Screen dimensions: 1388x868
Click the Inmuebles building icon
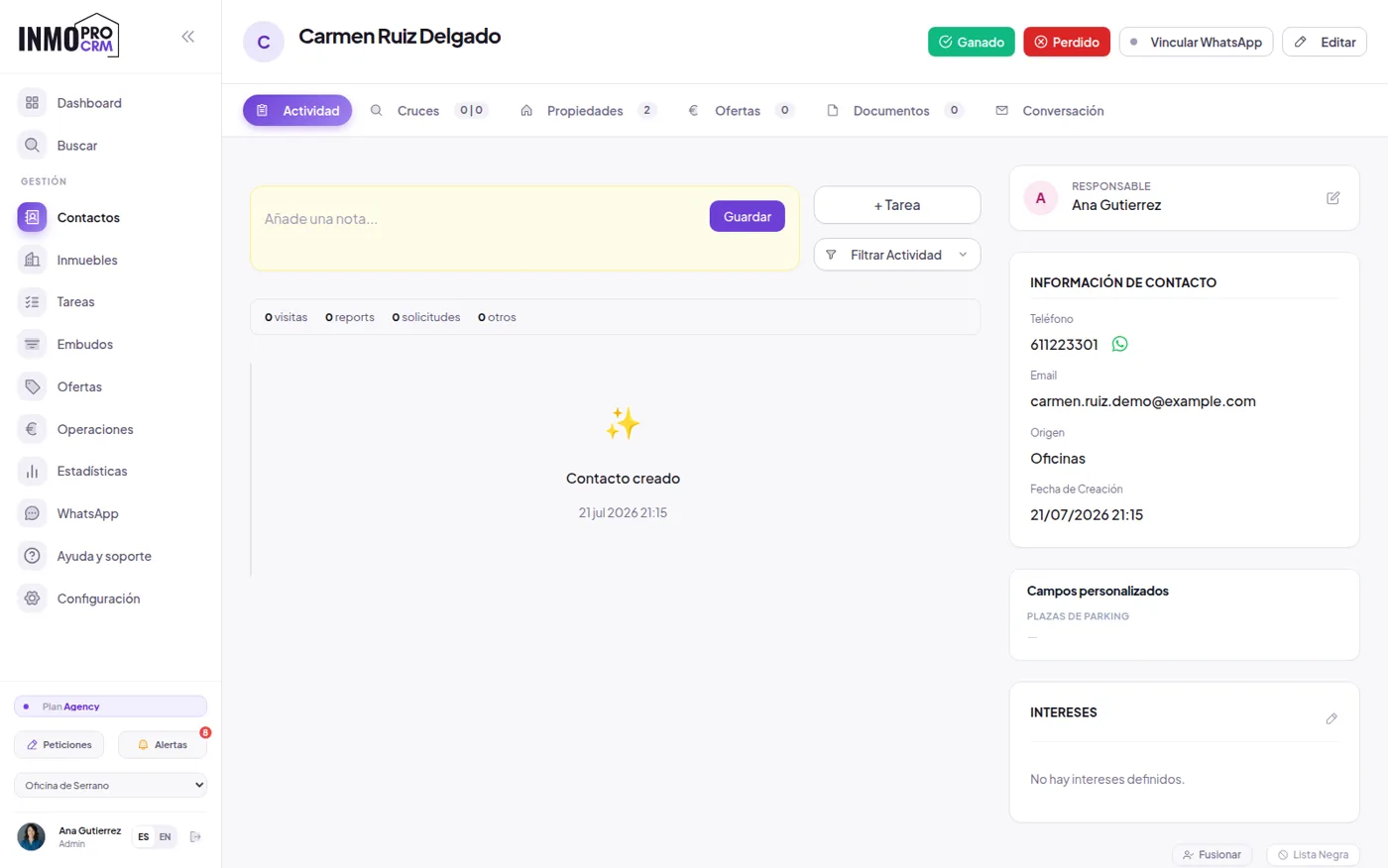click(32, 260)
